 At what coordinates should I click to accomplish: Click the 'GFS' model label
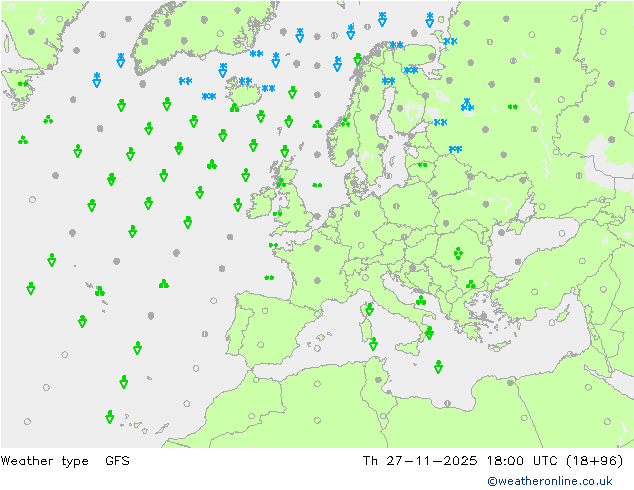[x=117, y=460]
